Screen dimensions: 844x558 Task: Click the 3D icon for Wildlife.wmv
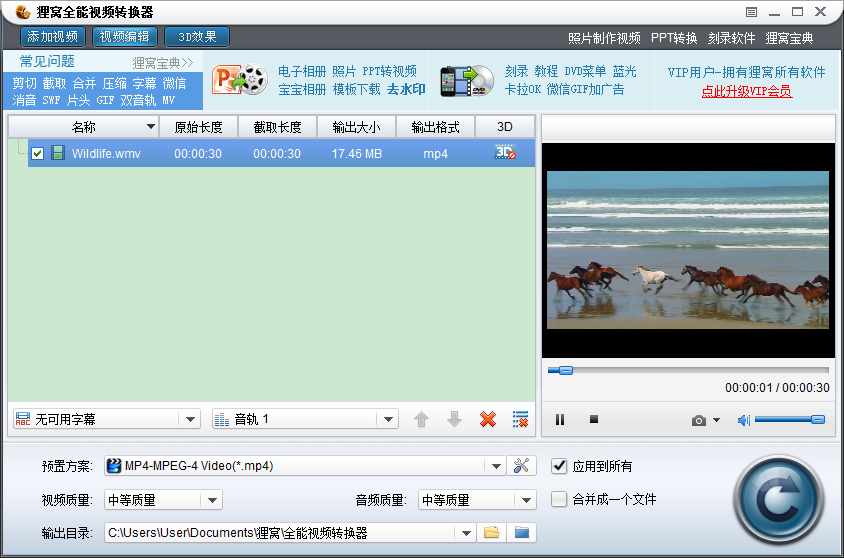pyautogui.click(x=505, y=153)
